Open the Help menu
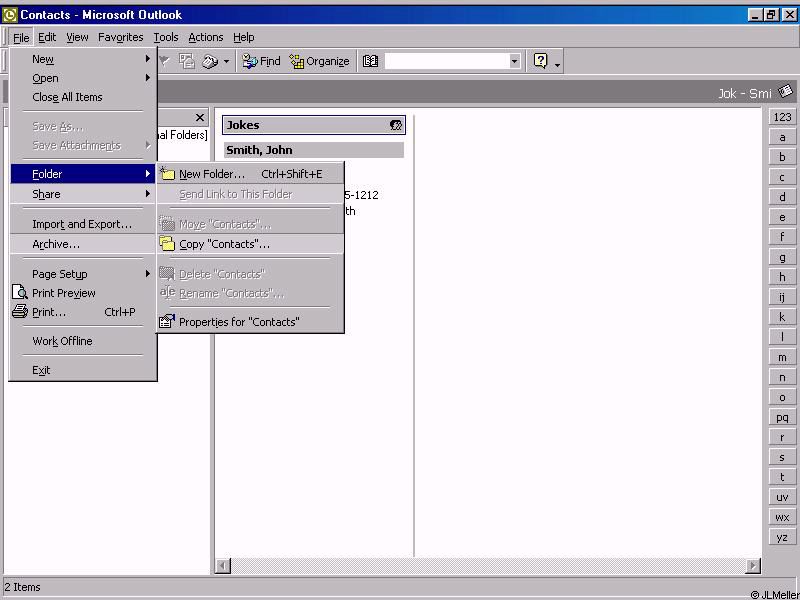 click(243, 37)
